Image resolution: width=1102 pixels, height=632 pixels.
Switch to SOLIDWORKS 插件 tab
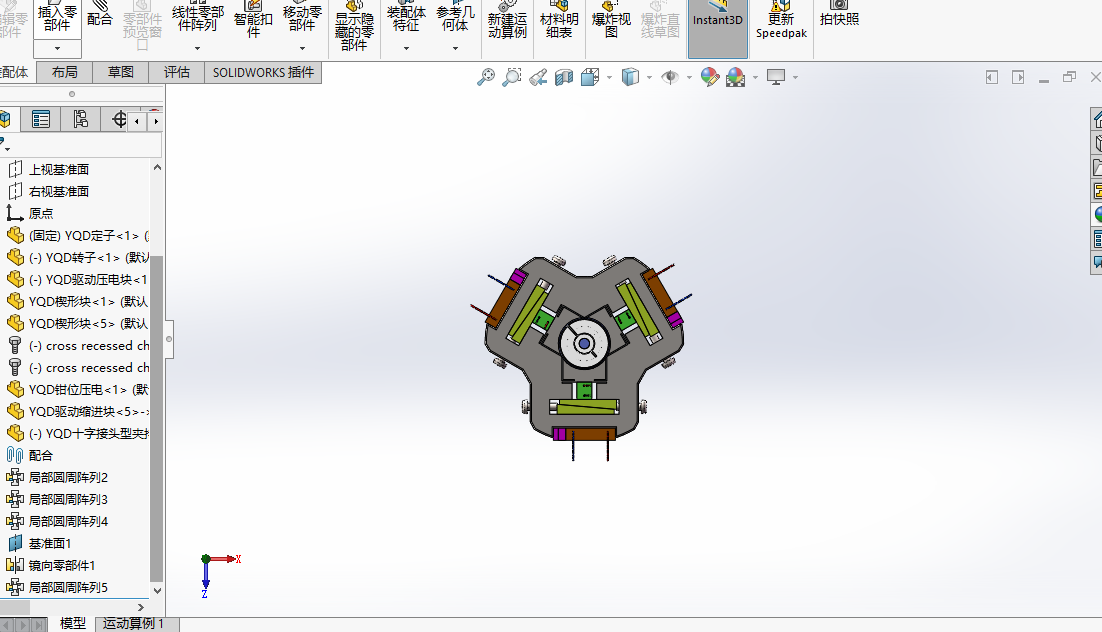click(x=264, y=72)
